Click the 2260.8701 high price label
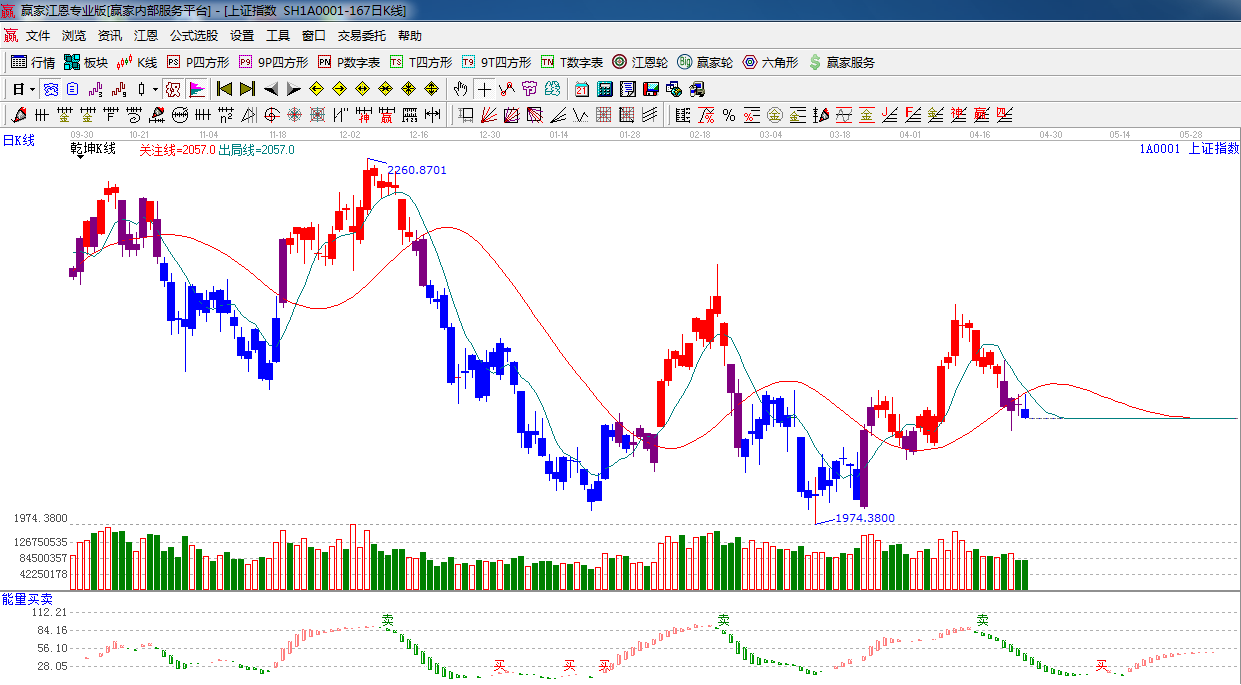 pyautogui.click(x=417, y=170)
